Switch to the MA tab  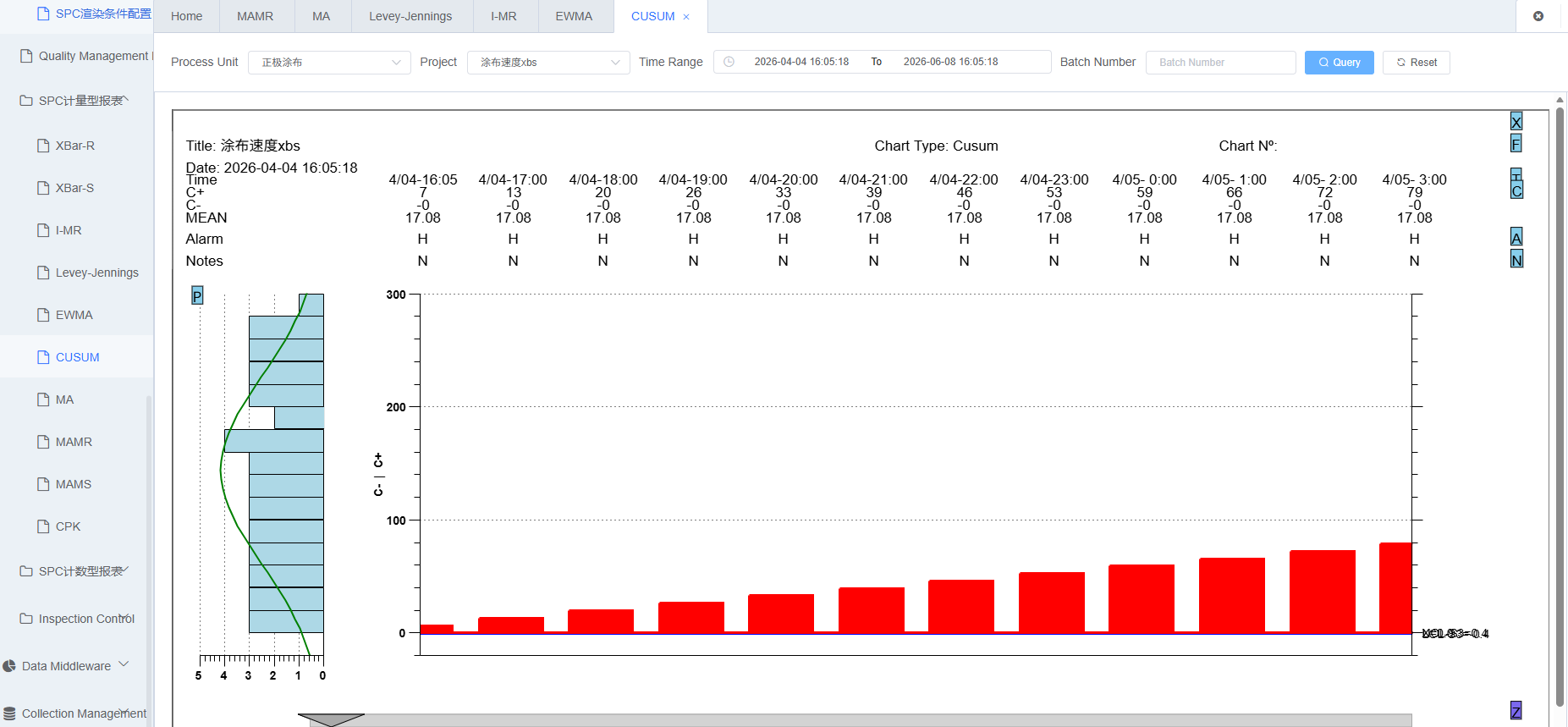click(x=322, y=16)
